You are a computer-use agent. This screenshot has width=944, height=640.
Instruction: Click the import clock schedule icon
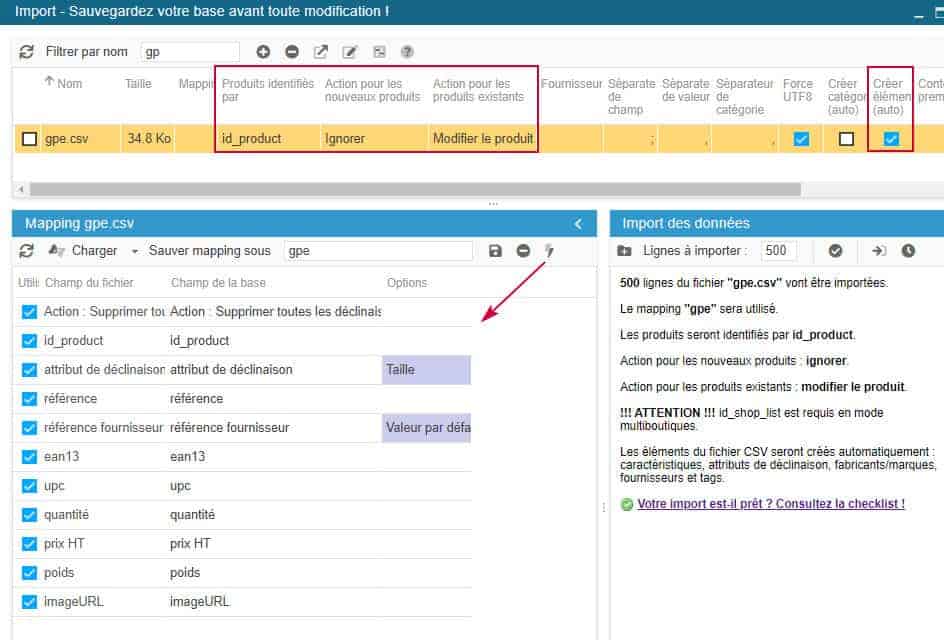point(908,251)
